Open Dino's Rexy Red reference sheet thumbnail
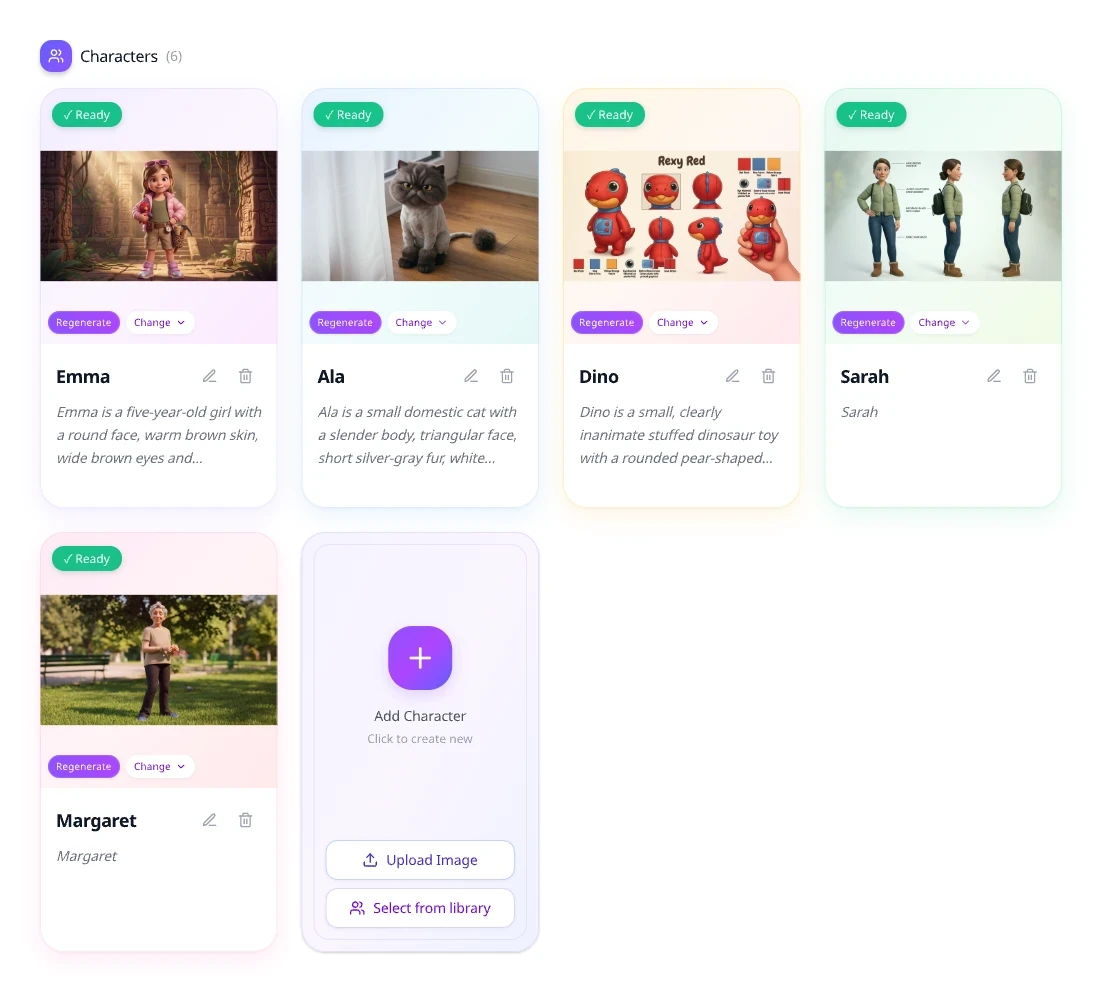This screenshot has height=996, width=1102. click(x=682, y=216)
